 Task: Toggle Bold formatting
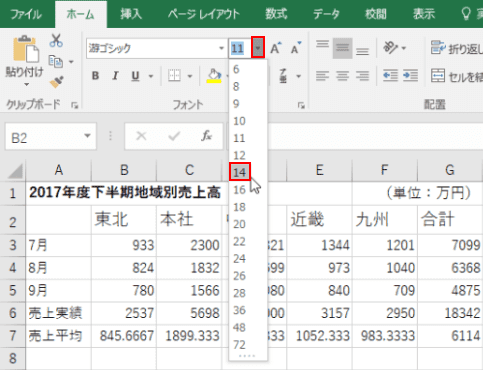click(x=95, y=76)
